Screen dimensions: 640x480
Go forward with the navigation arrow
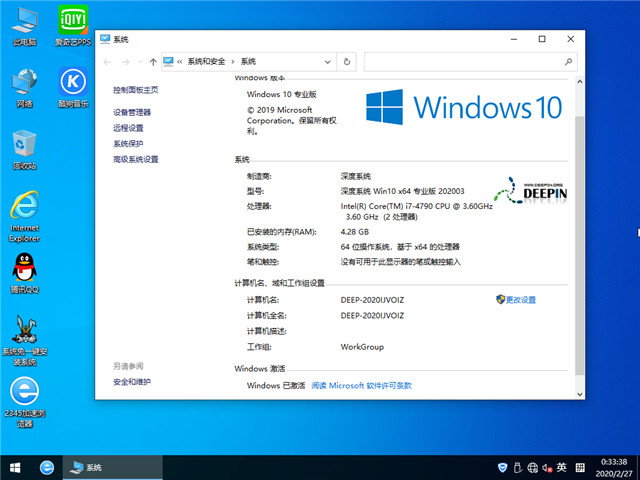126,62
